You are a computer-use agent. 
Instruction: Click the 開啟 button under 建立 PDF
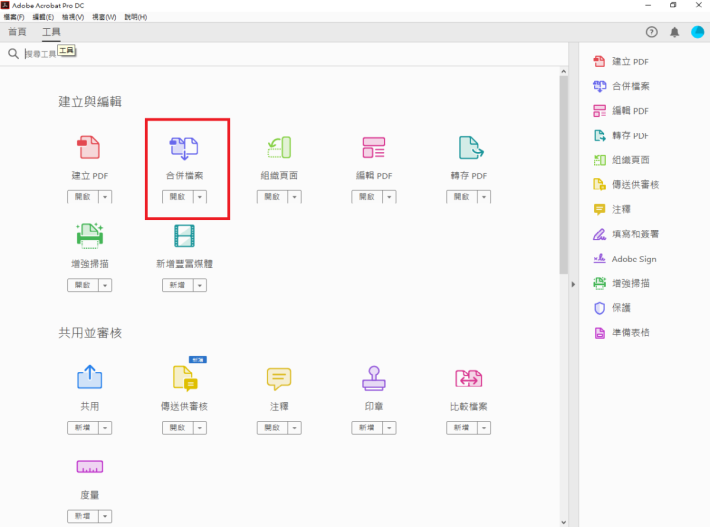[x=83, y=197]
